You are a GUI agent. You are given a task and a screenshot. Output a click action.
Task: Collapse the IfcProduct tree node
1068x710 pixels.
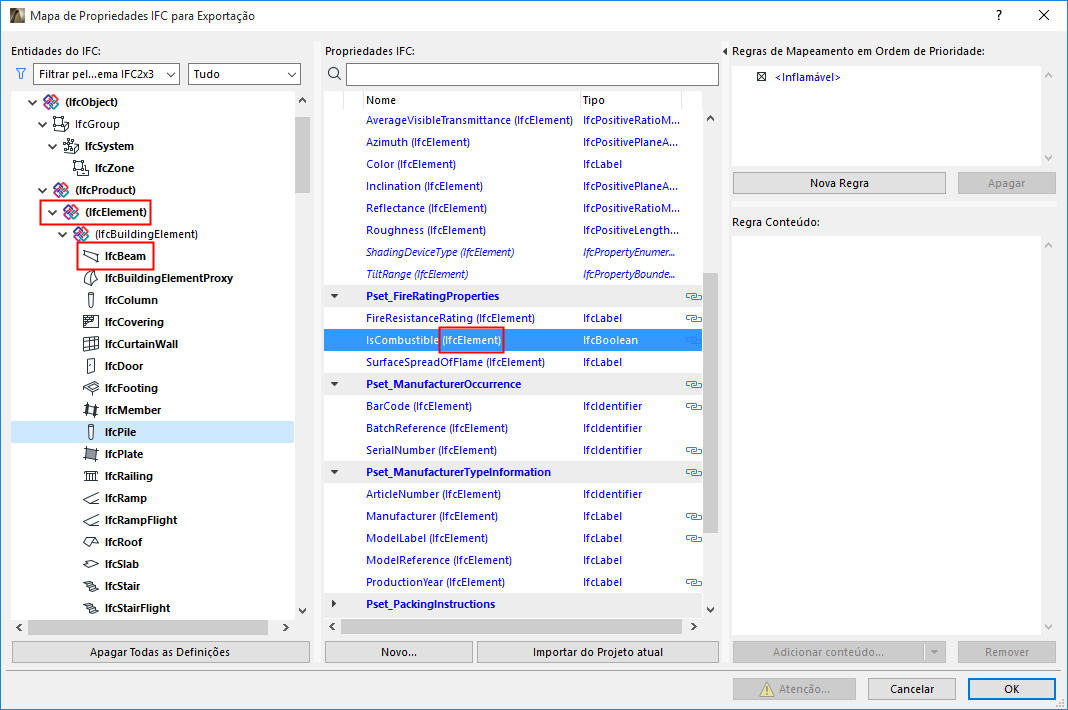(x=42, y=190)
